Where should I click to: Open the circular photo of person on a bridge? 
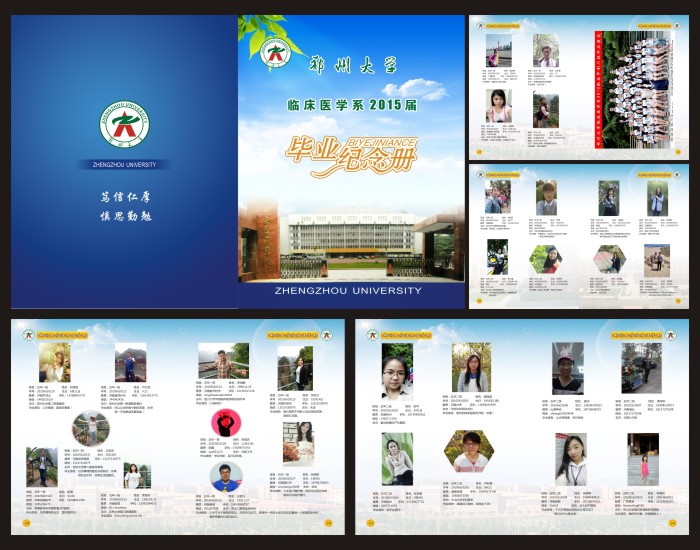91,429
